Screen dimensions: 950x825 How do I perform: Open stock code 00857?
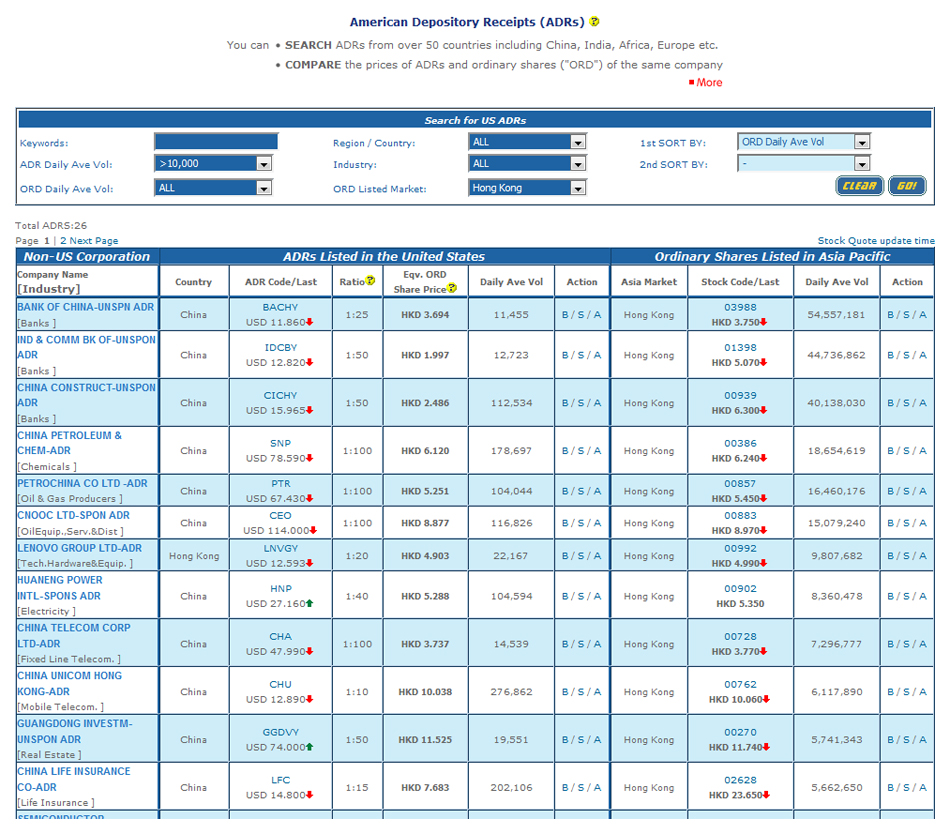tap(740, 483)
